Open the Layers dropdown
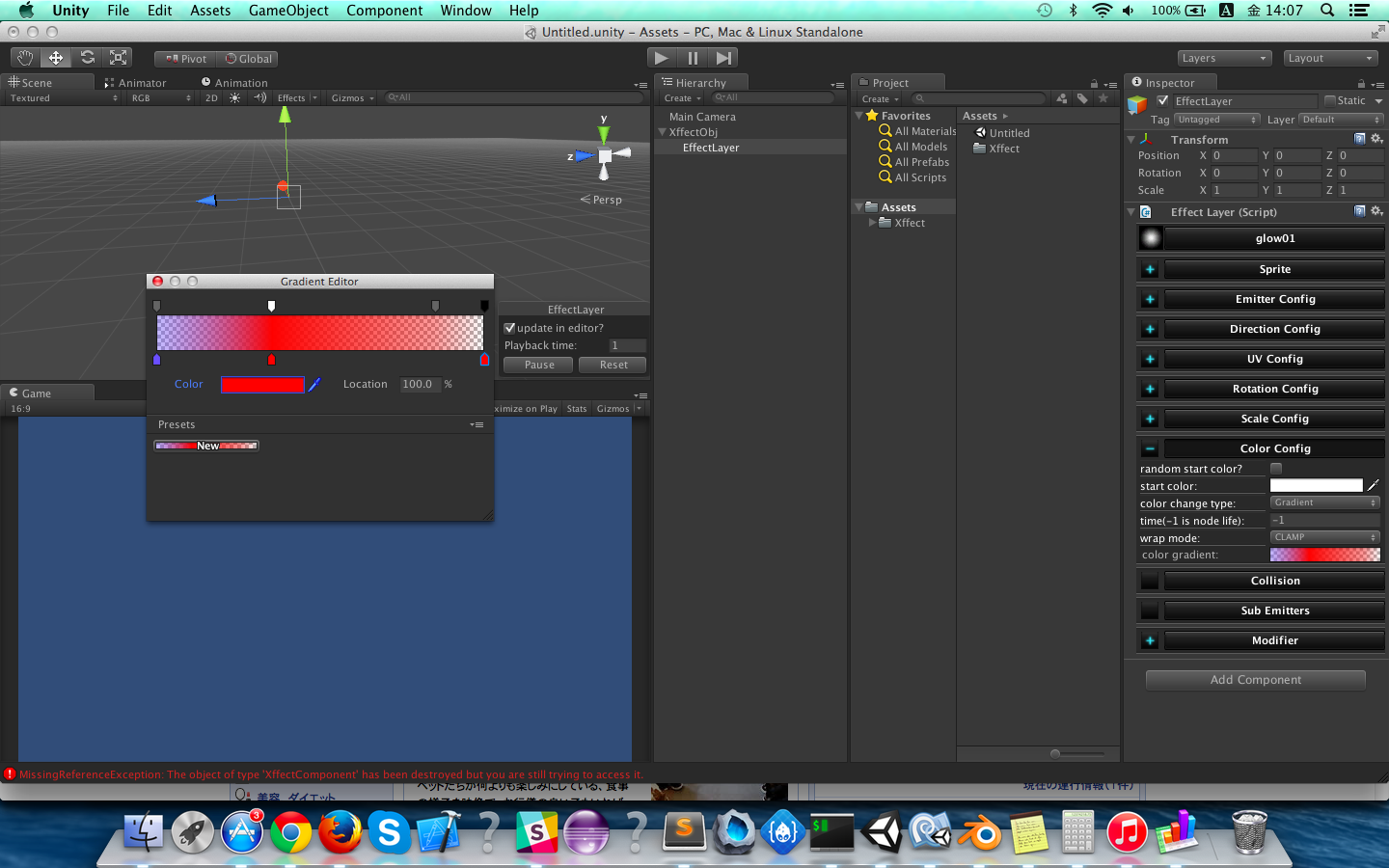The image size is (1389, 868). tap(1224, 58)
